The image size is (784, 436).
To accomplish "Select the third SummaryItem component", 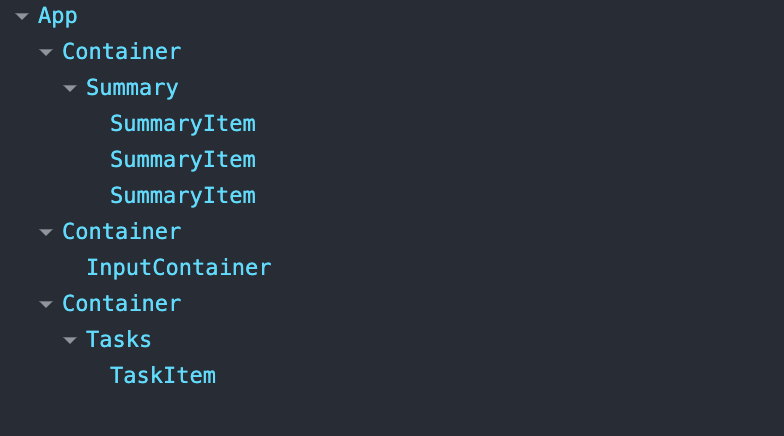I will point(182,196).
